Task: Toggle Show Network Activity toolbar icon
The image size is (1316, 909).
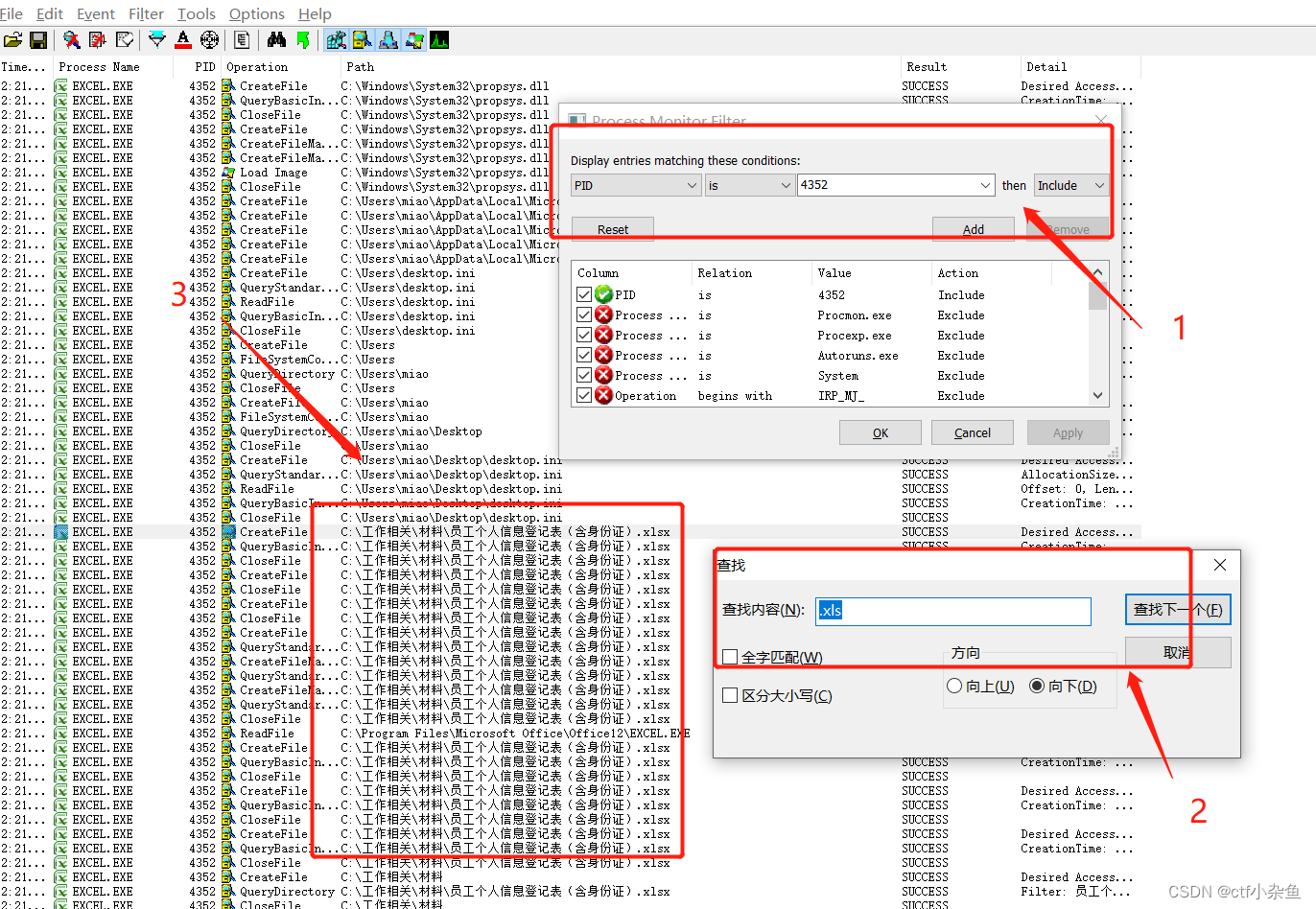Action: click(388, 40)
